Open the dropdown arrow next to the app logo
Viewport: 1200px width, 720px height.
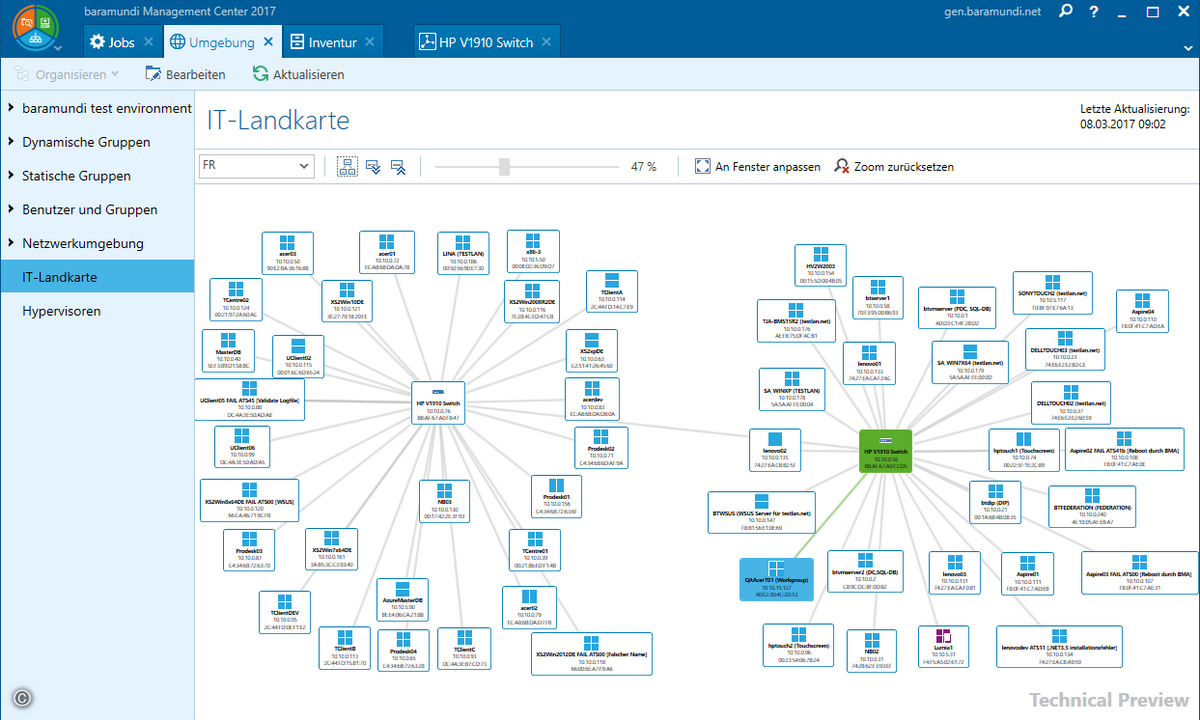point(57,46)
